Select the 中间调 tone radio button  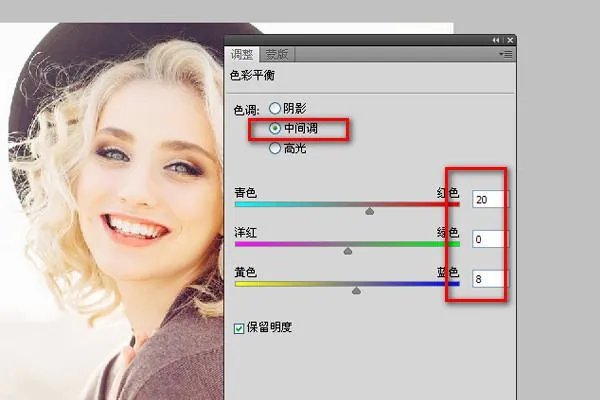(x=274, y=128)
